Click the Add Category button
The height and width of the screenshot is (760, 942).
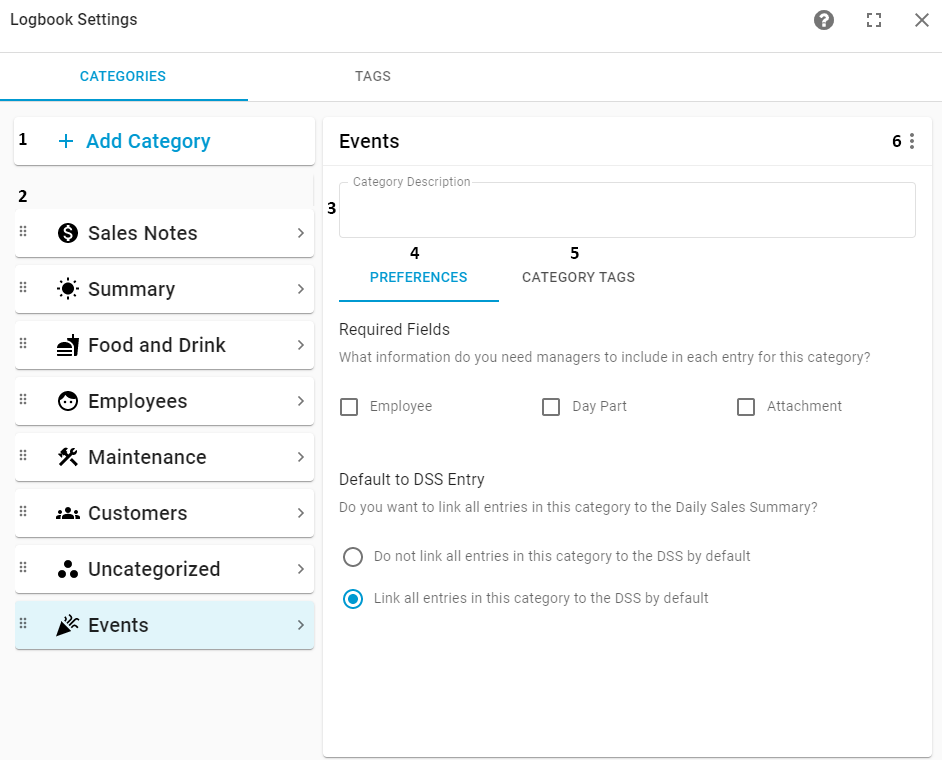149,141
